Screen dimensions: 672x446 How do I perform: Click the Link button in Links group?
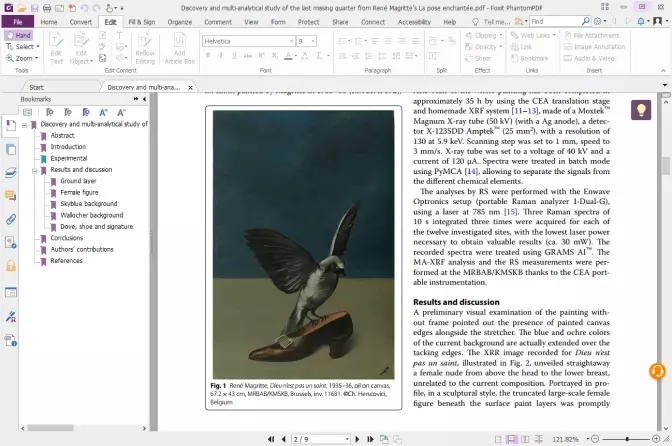(522, 47)
